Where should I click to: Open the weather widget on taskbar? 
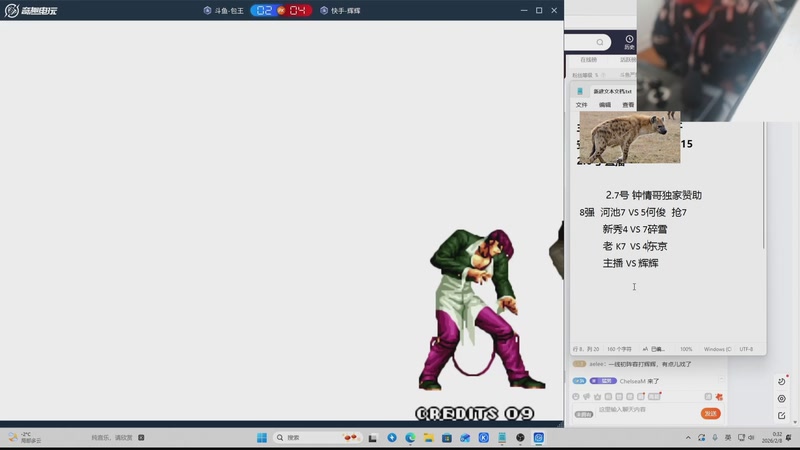(24, 437)
